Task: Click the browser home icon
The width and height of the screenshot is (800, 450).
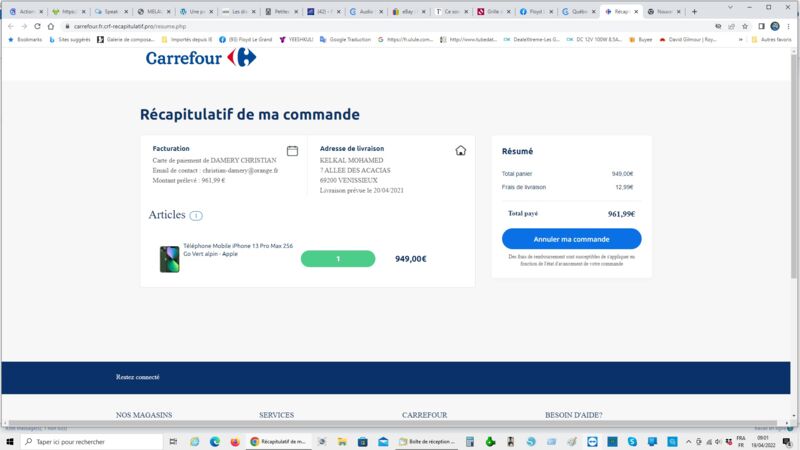Action: [51, 26]
